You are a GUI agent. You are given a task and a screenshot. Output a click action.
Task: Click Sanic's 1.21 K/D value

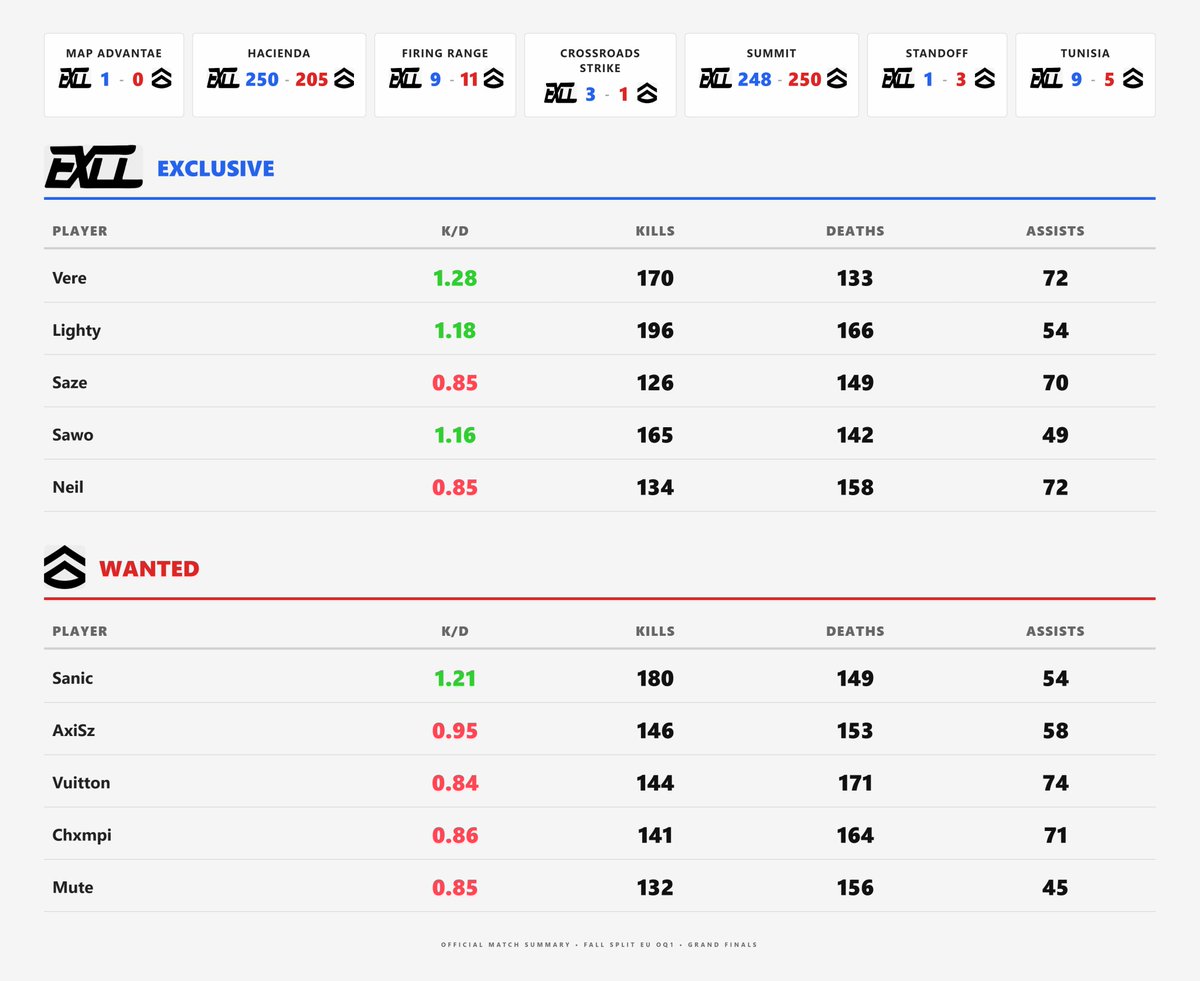point(455,678)
